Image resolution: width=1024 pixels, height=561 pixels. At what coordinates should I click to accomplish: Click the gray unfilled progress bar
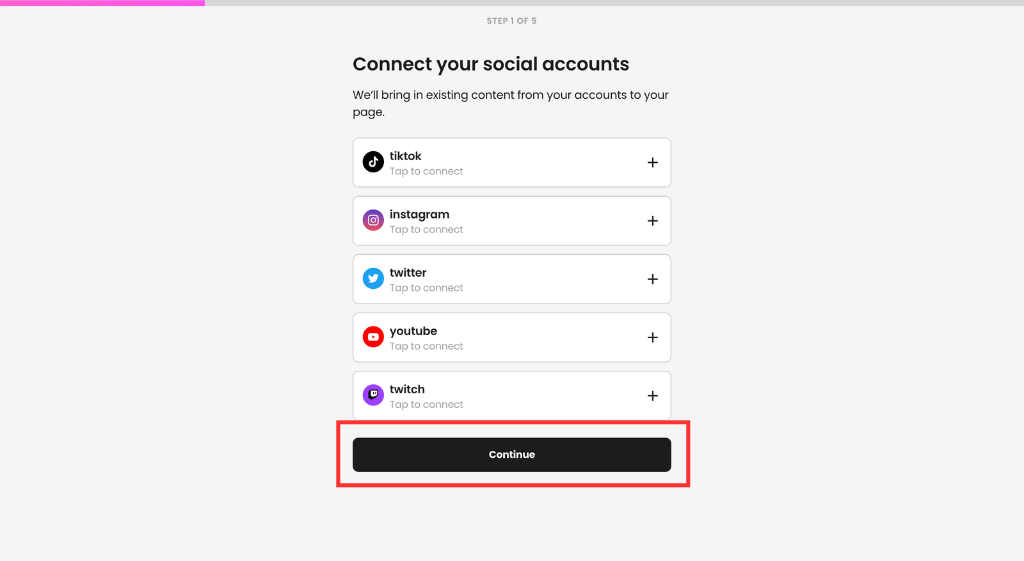[x=615, y=3]
